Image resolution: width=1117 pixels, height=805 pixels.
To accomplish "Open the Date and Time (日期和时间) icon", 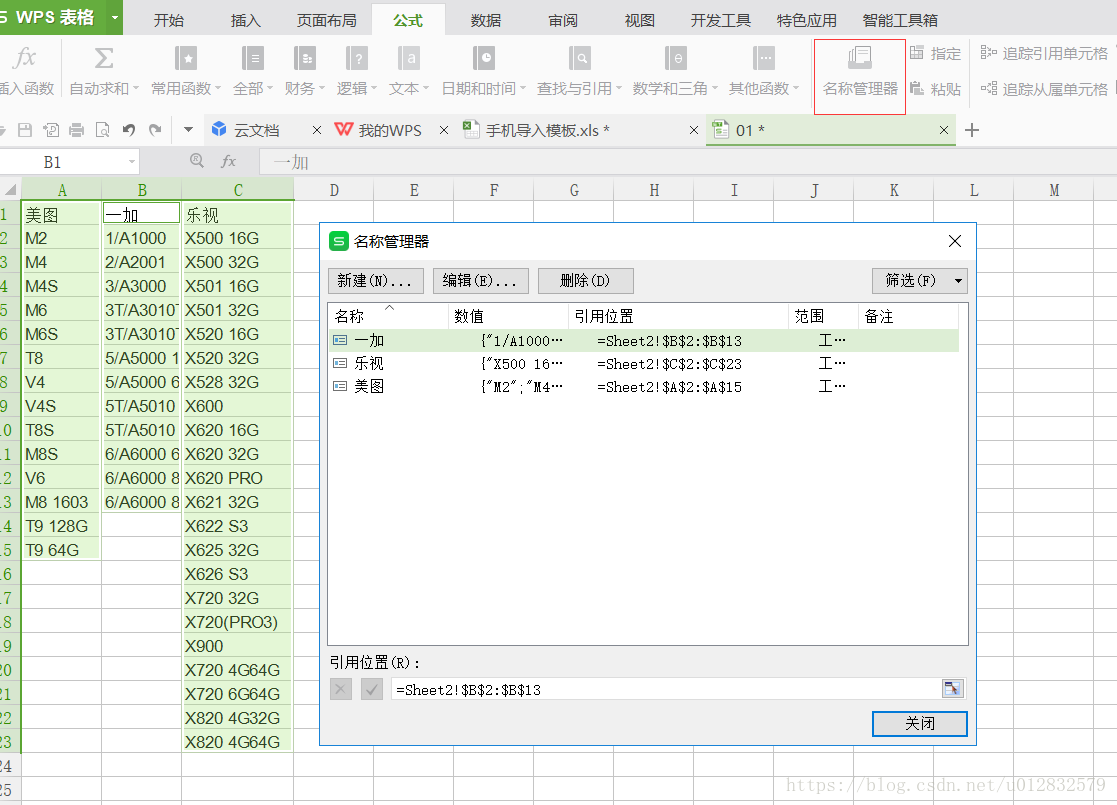I will 484,58.
